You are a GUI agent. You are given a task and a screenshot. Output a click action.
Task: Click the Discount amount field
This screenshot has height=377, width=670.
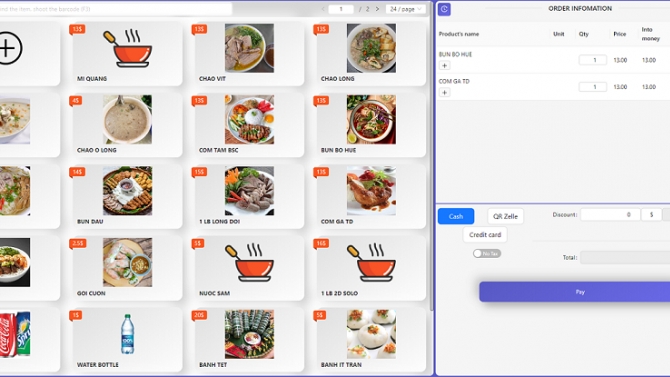tap(610, 215)
